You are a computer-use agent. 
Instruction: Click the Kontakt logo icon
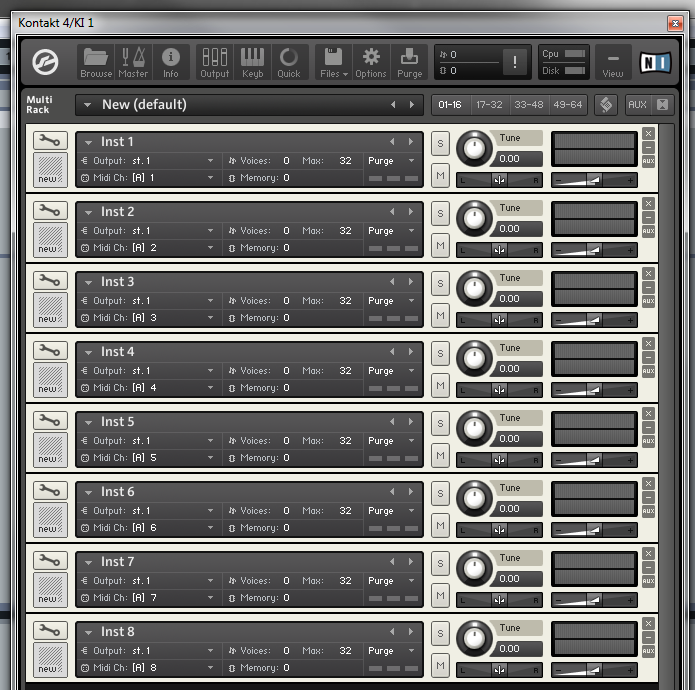(45, 62)
